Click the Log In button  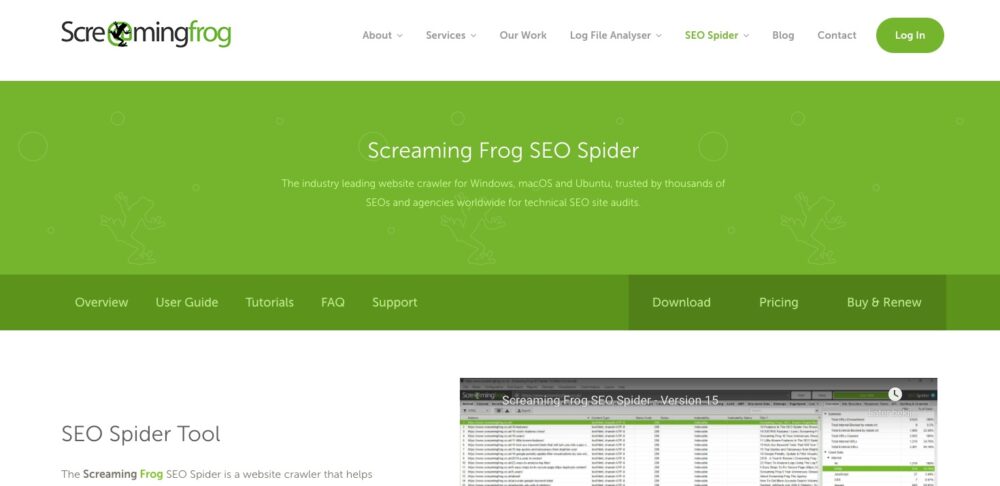click(909, 35)
